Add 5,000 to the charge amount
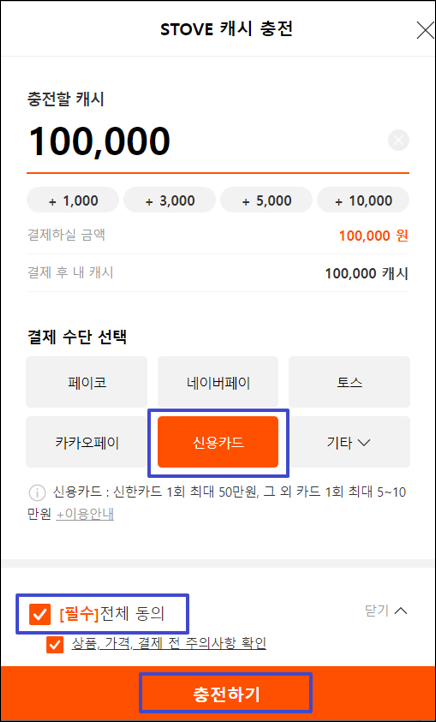 (267, 200)
